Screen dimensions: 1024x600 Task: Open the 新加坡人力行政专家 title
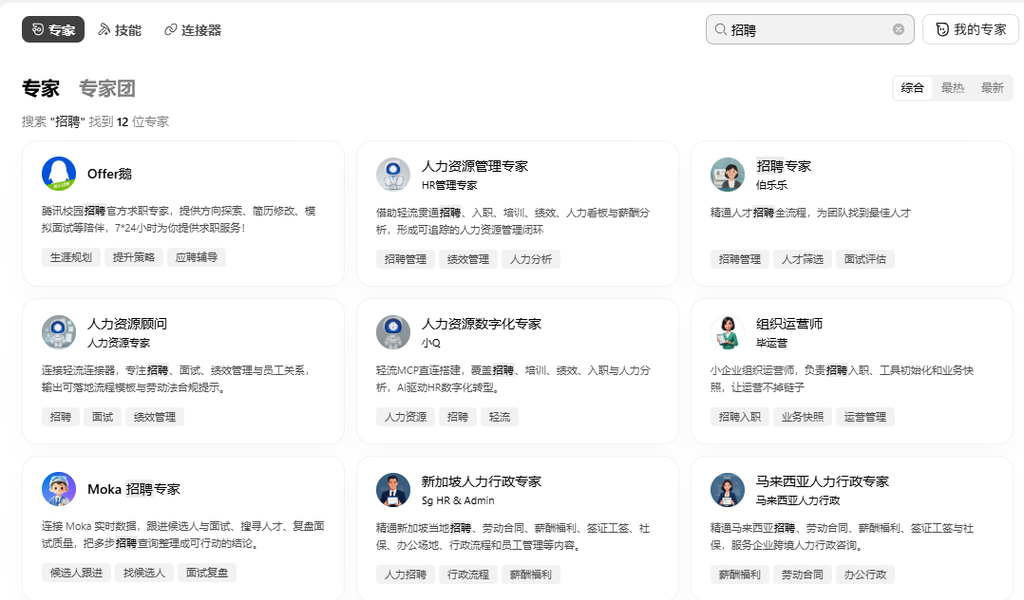click(481, 482)
